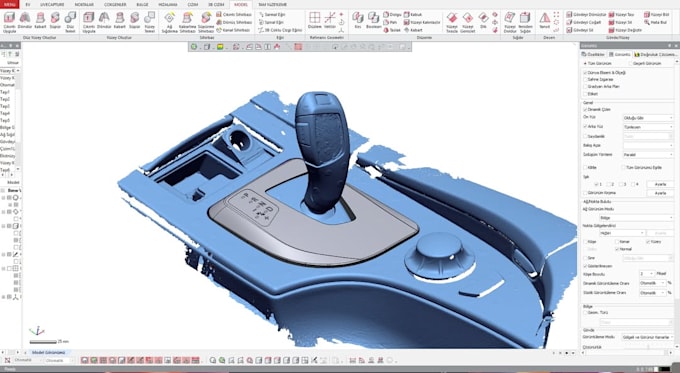Image resolution: width=680 pixels, height=373 pixels.
Task: Switch to the Özellikler panel tab
Action: tap(593, 55)
